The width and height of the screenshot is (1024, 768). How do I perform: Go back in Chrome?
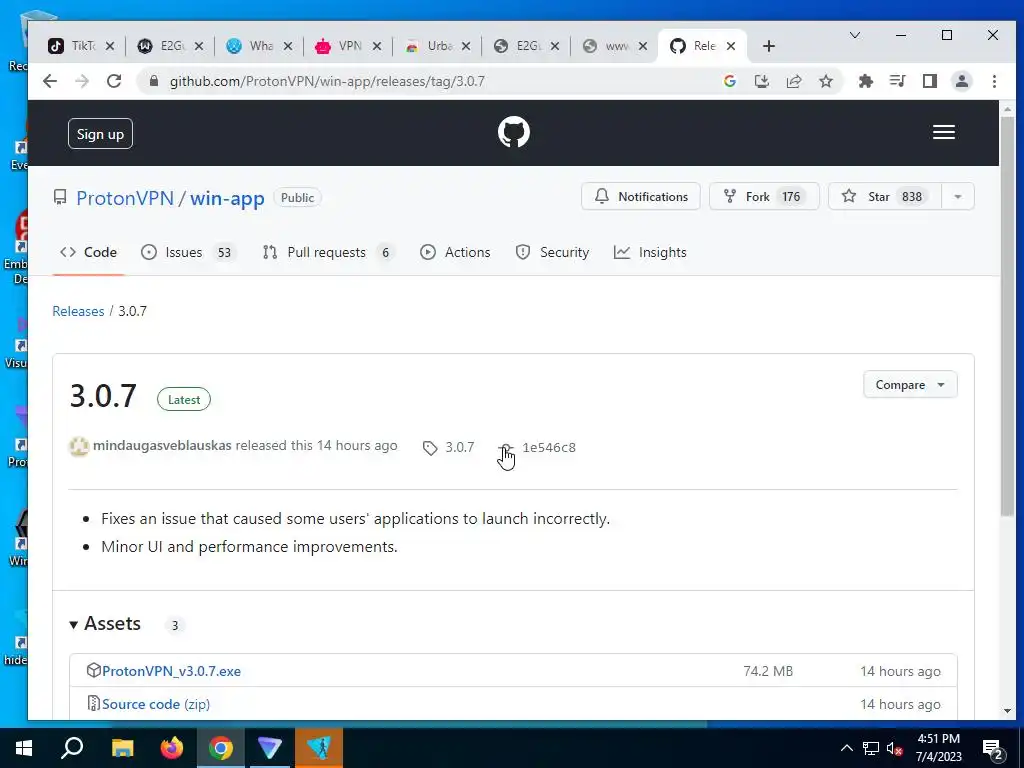click(x=50, y=81)
